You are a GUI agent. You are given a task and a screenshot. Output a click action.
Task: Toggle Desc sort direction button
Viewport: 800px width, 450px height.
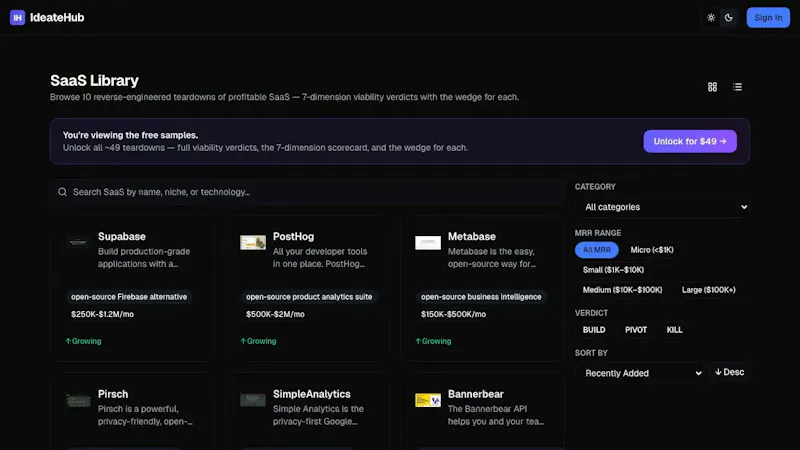(730, 372)
